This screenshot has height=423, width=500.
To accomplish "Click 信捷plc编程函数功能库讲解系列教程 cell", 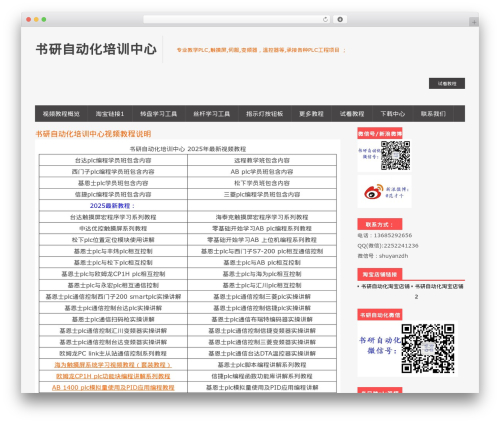I will (x=262, y=376).
